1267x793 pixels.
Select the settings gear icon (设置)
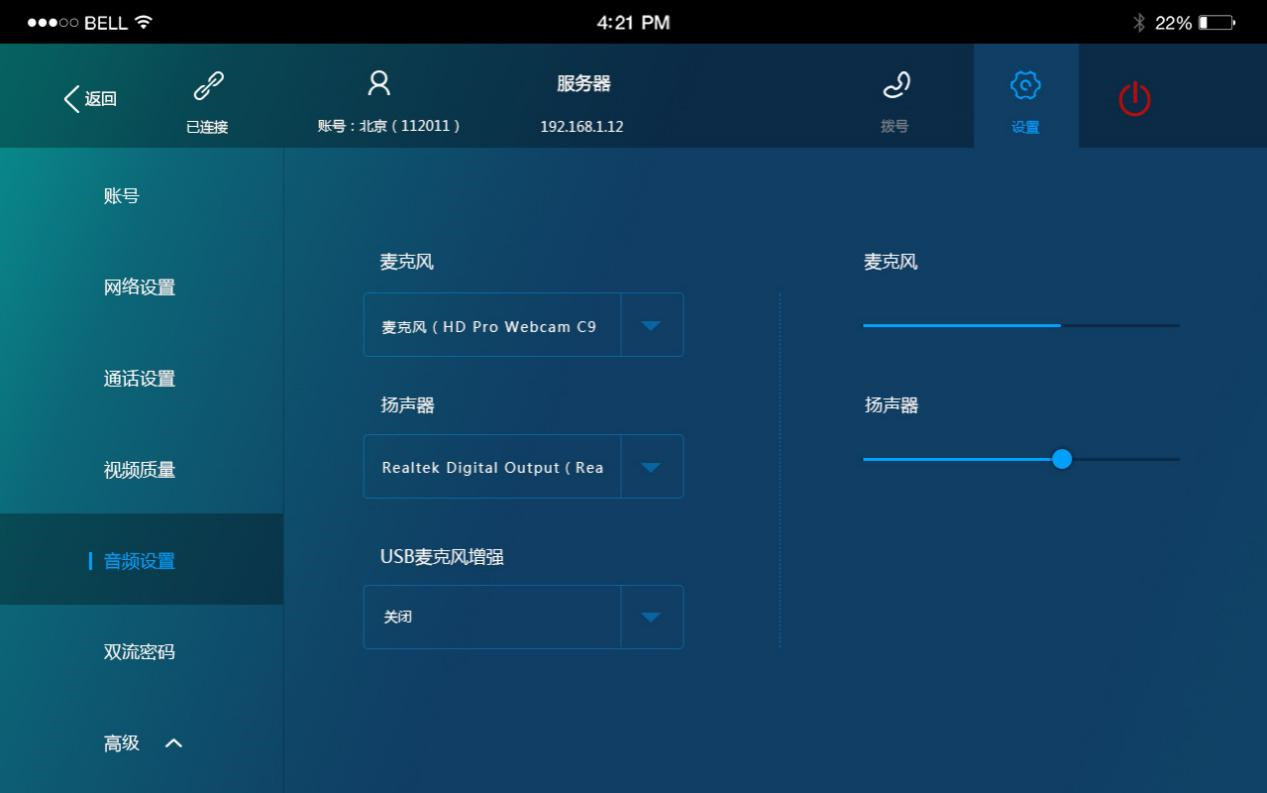coord(1025,87)
